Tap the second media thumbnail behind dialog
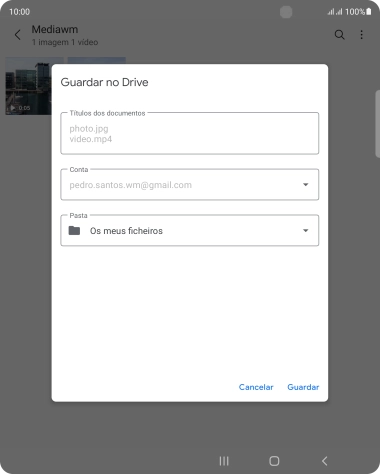Screen dimensions: 380x474 97,60
